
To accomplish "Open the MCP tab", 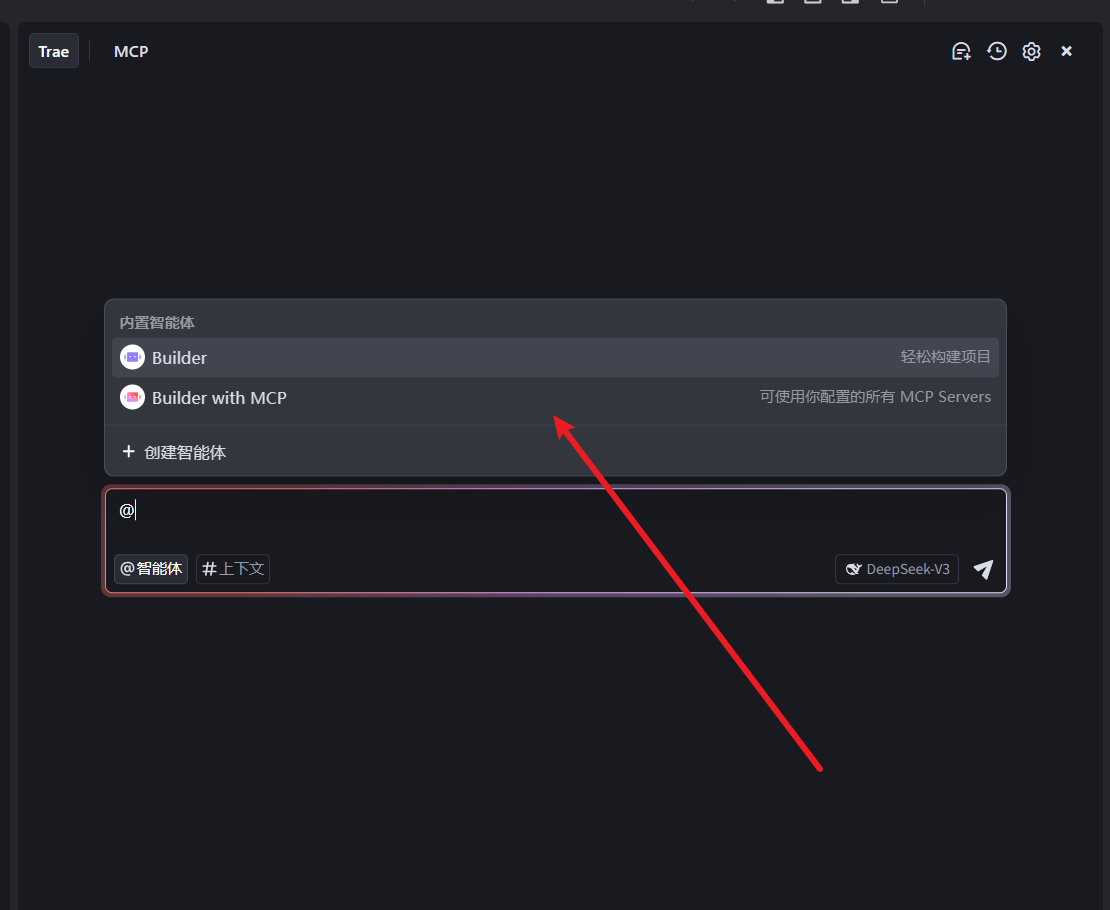I will point(131,52).
